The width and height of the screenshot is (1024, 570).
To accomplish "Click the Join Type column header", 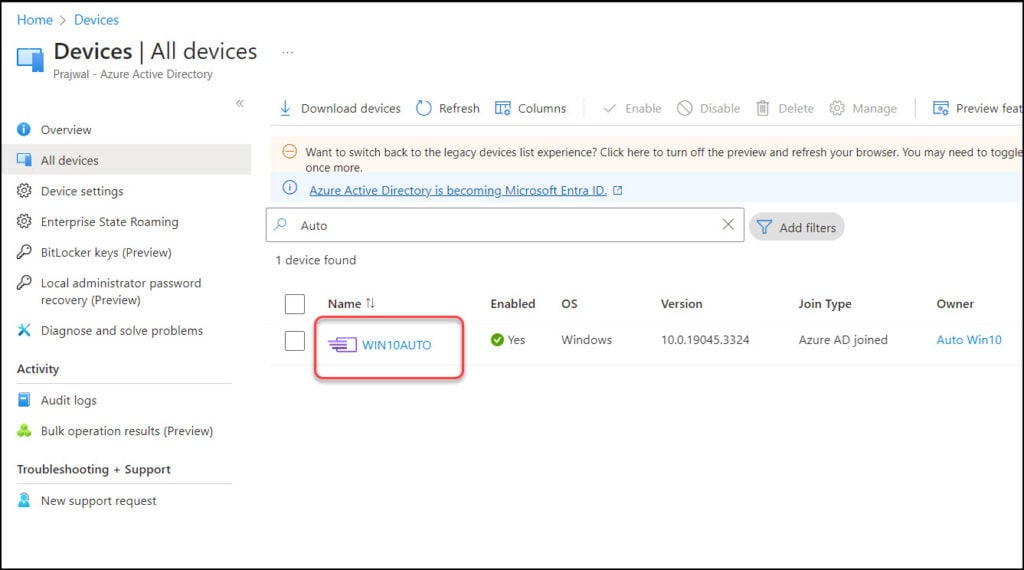I will [824, 304].
